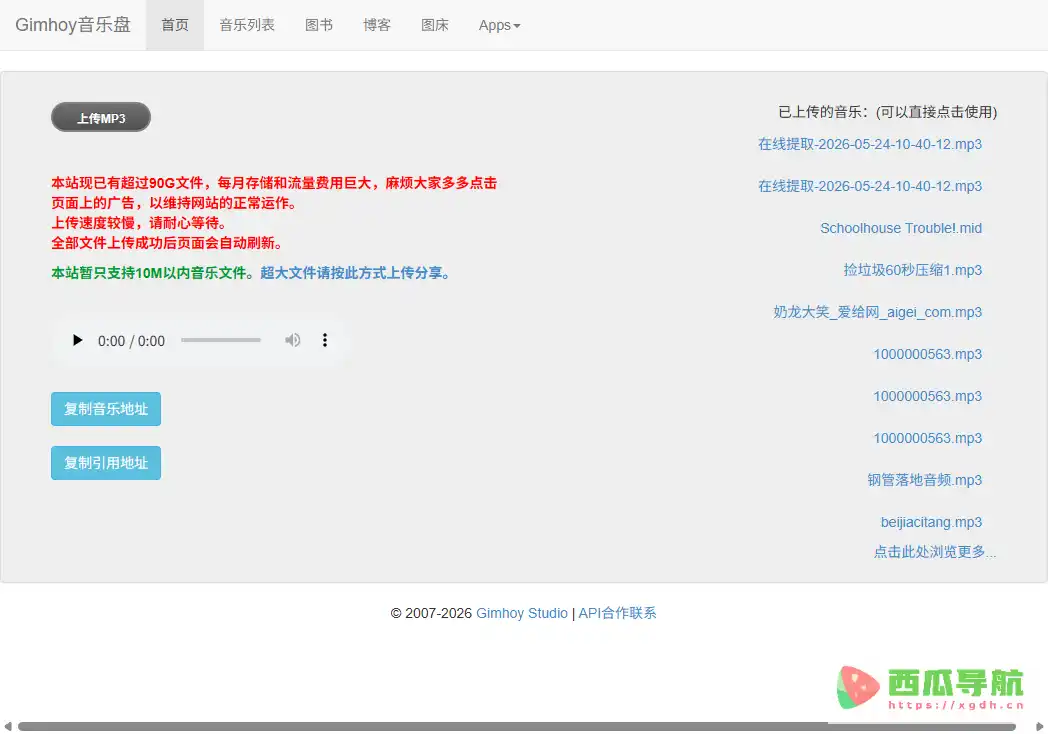Select the 首页 nav tab
Viewport: 1048px width, 734px height.
(175, 25)
